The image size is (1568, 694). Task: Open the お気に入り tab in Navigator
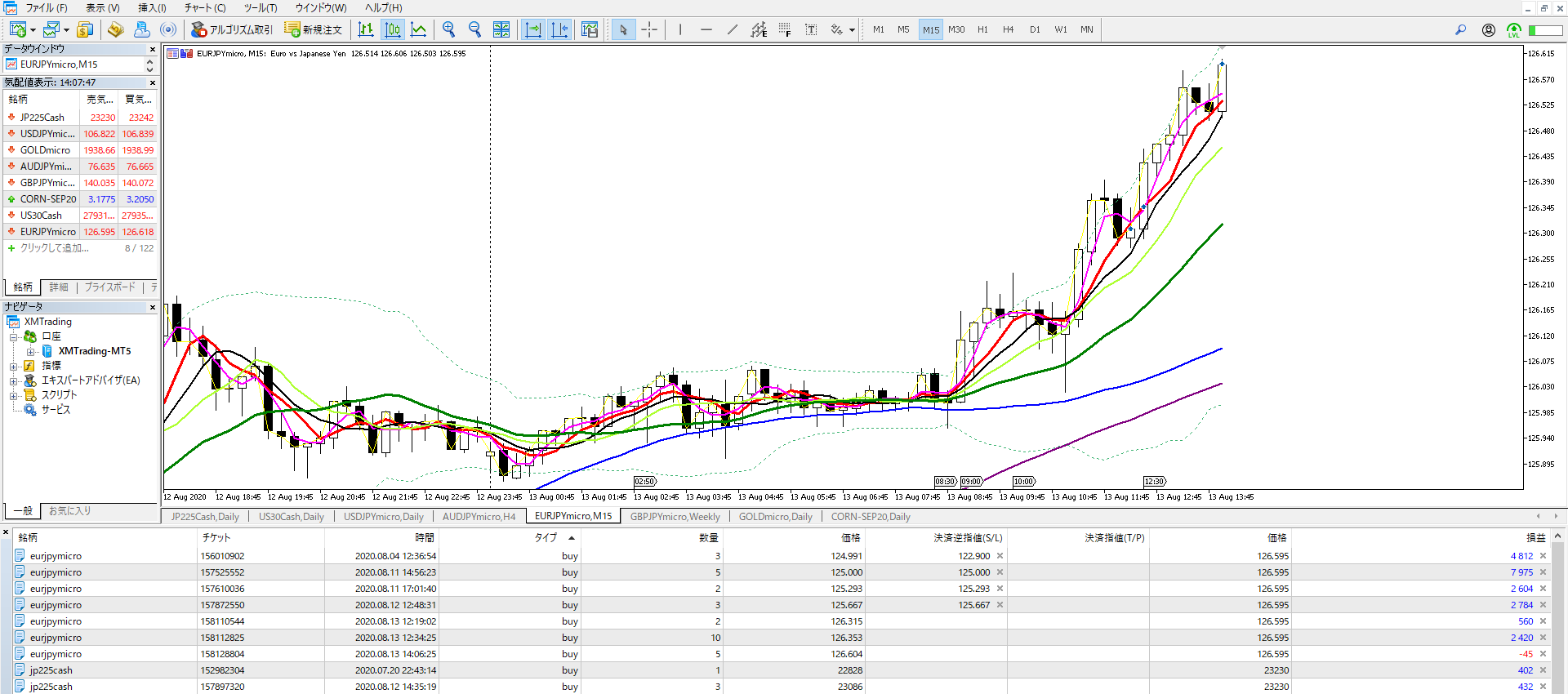point(70,511)
